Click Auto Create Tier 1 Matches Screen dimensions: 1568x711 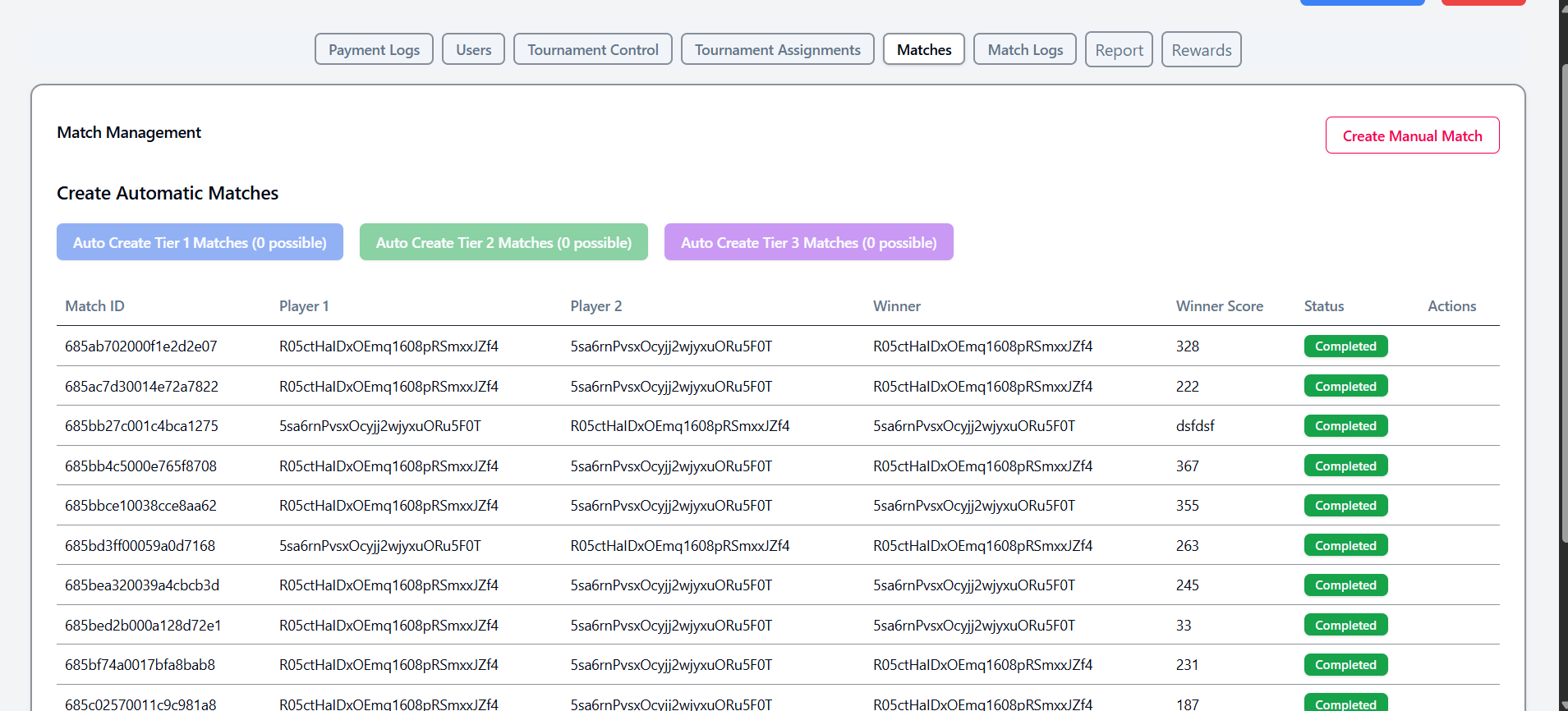(200, 242)
